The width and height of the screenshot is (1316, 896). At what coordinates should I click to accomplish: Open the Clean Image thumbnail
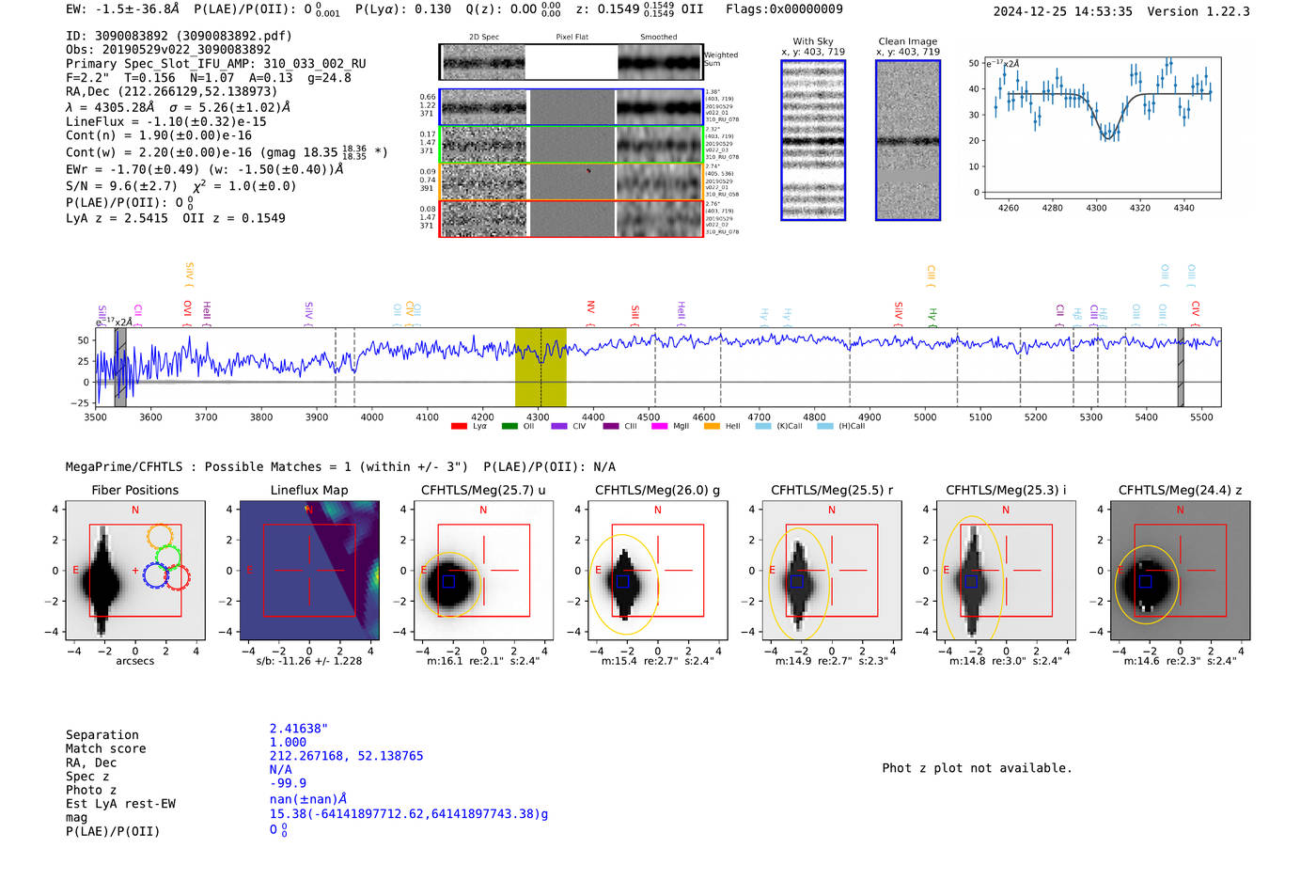point(907,140)
